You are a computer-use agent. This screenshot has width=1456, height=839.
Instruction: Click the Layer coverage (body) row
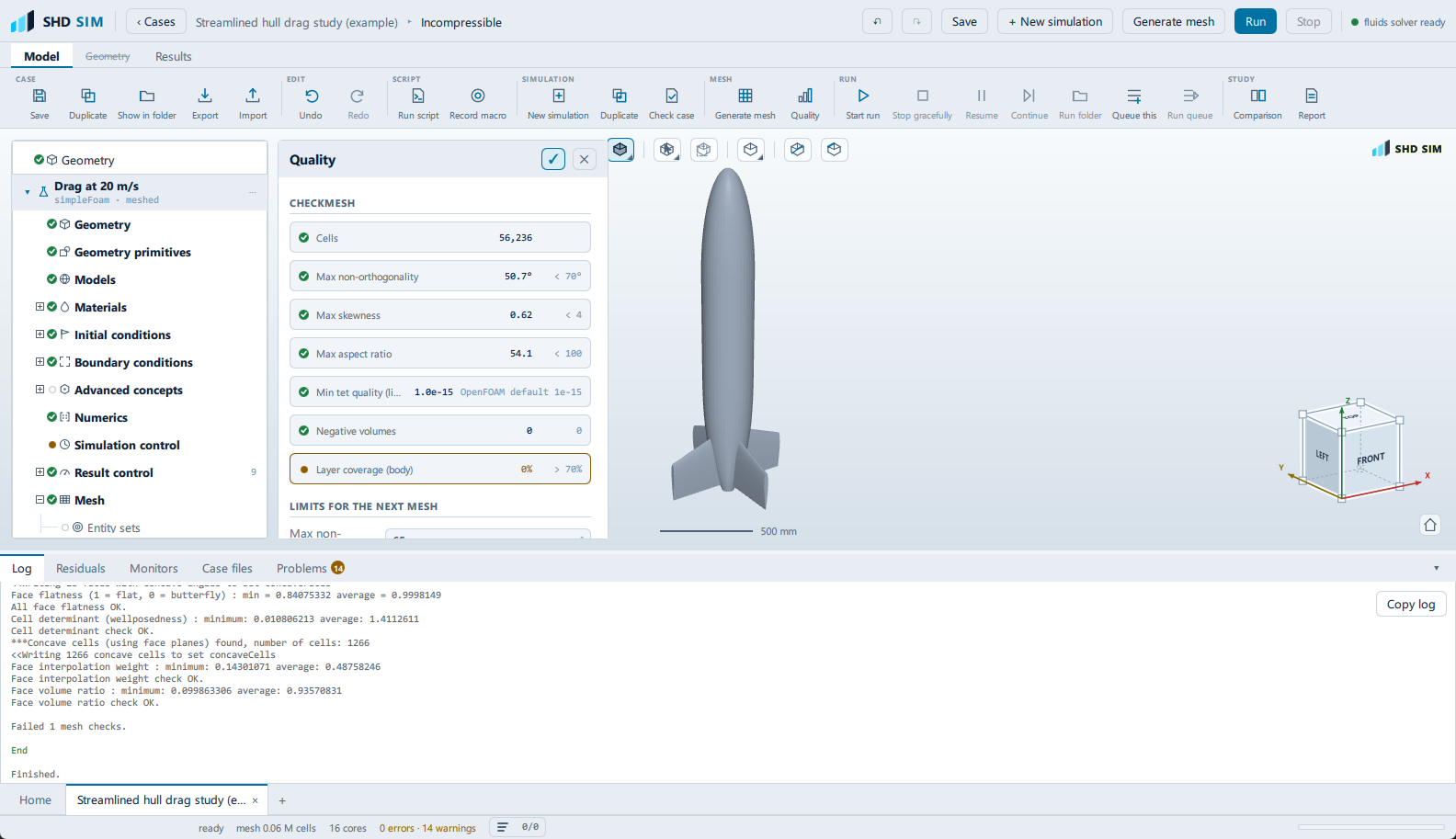pyautogui.click(x=440, y=469)
